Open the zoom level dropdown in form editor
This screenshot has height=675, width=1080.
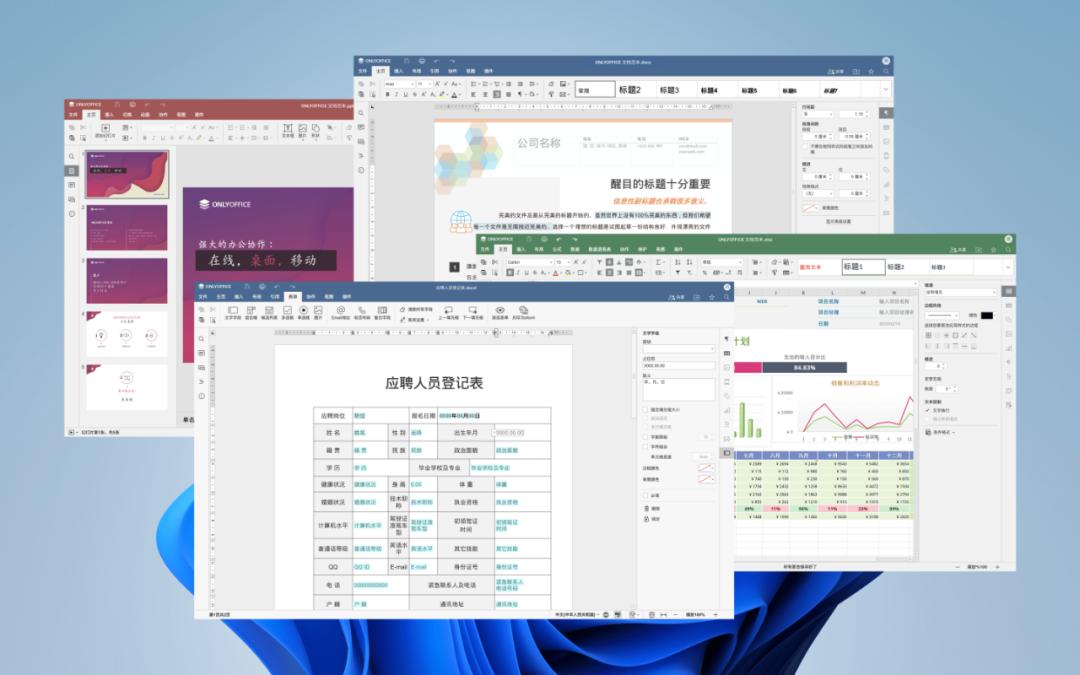[694, 614]
